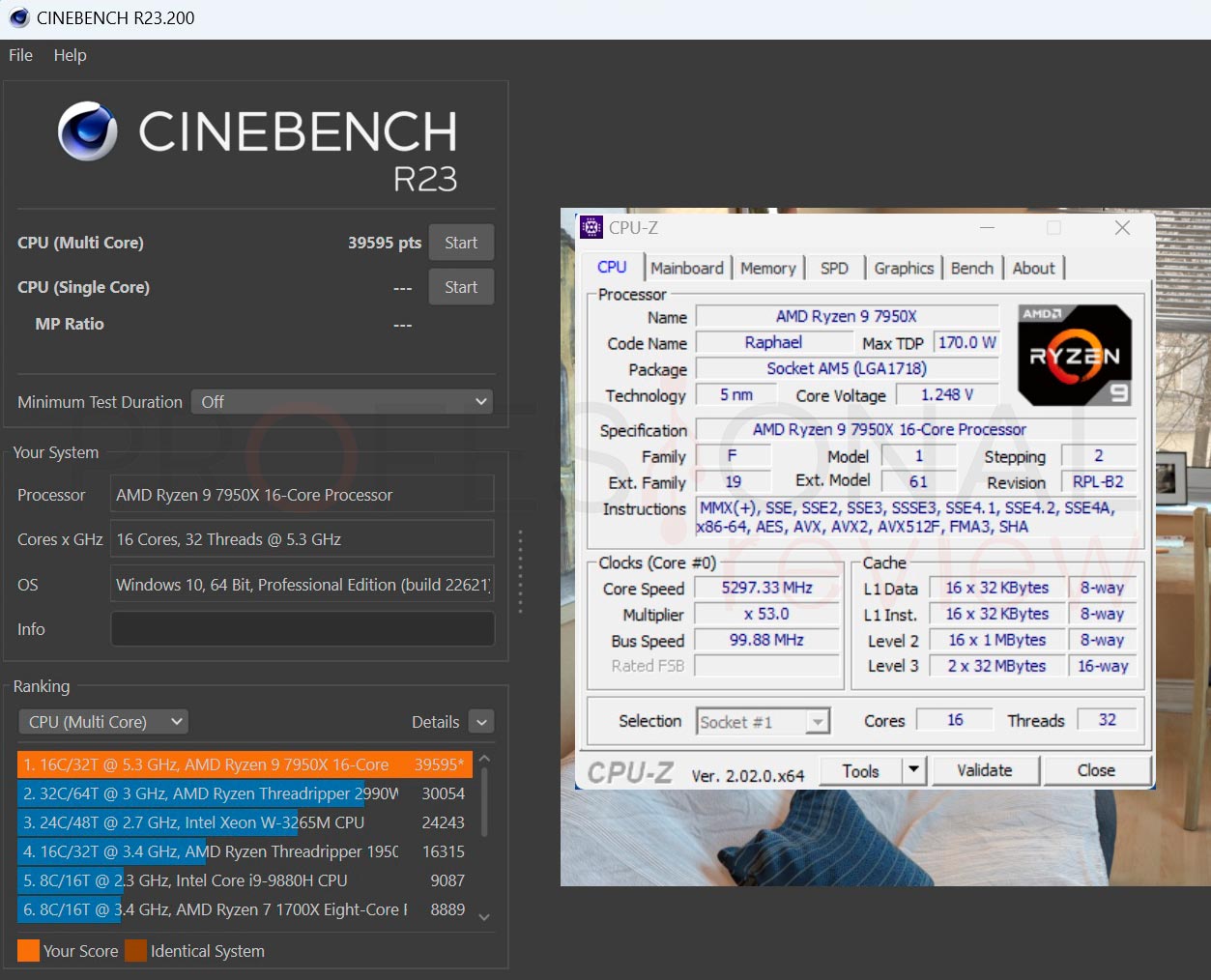Switch to the Memory tab in CPU-Z
Screen dimensions: 1211x980
pos(768,268)
